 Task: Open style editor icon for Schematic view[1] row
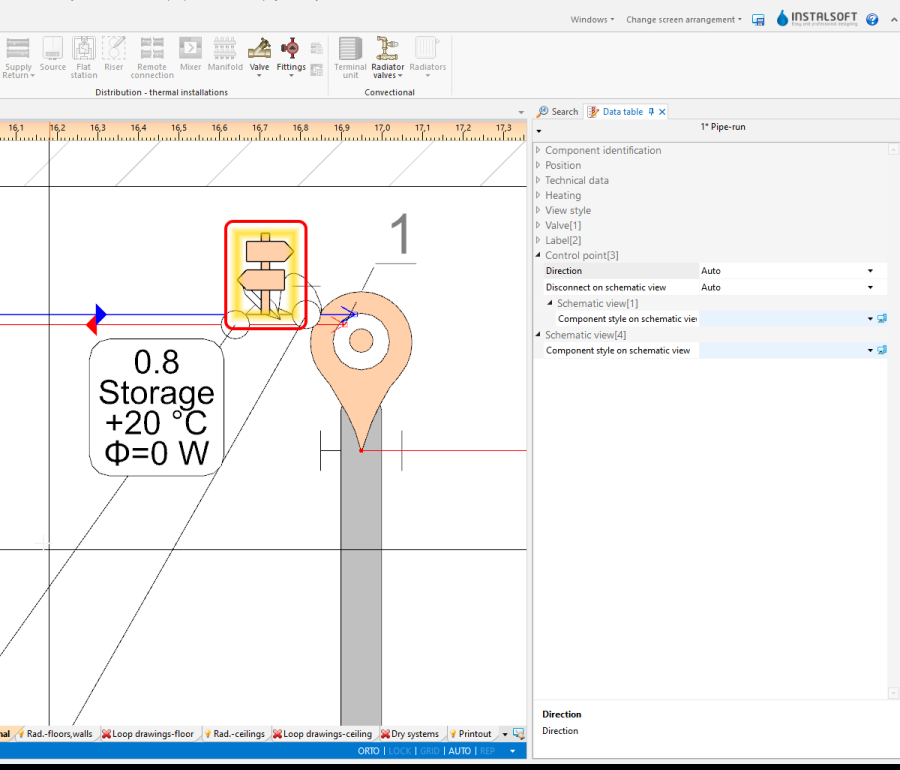click(882, 318)
